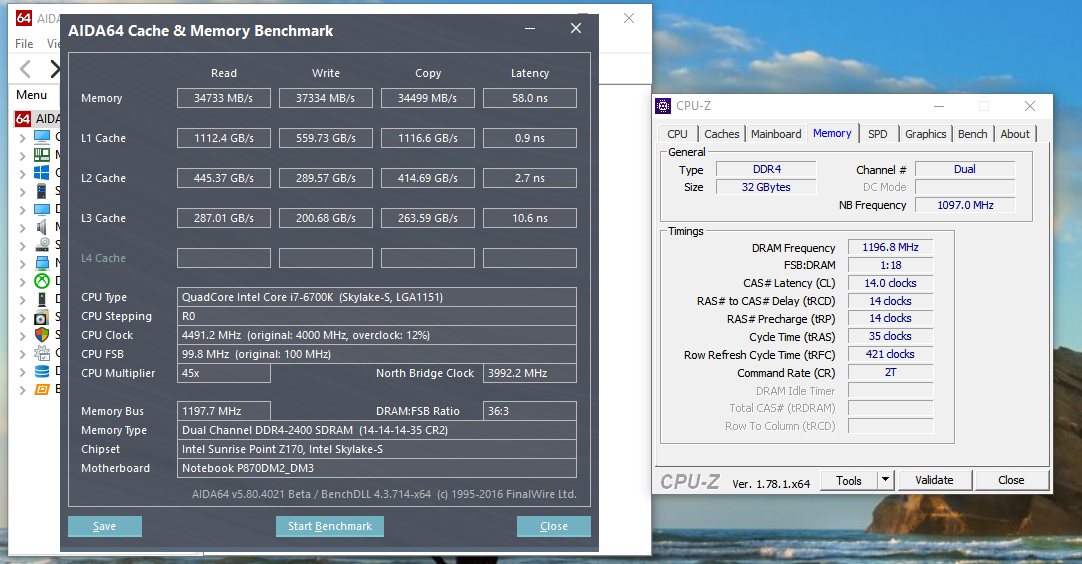This screenshot has height=564, width=1082.
Task: Expand the Database node chevron
Action: [23, 372]
